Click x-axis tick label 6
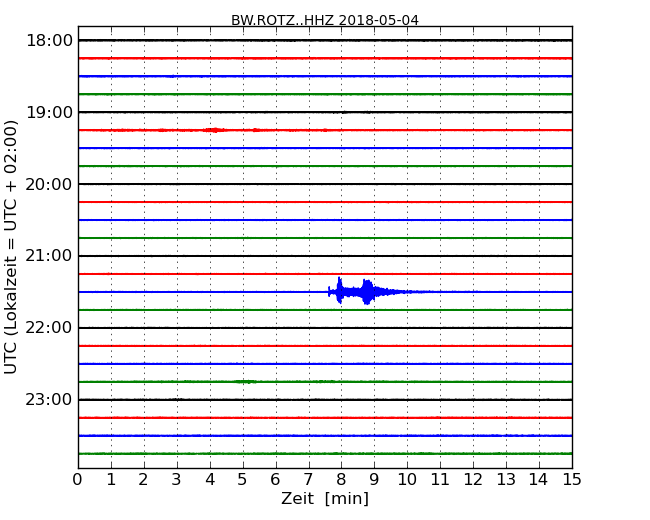The height and width of the screenshot is (520, 650). click(x=276, y=480)
